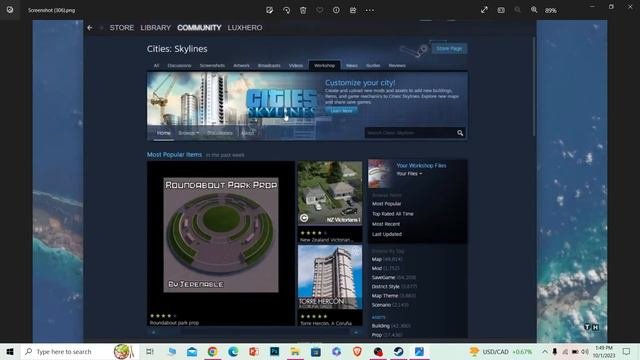Viewport: 640px width, 360px height.
Task: Filter by the SaveGame tag
Action: (383, 277)
